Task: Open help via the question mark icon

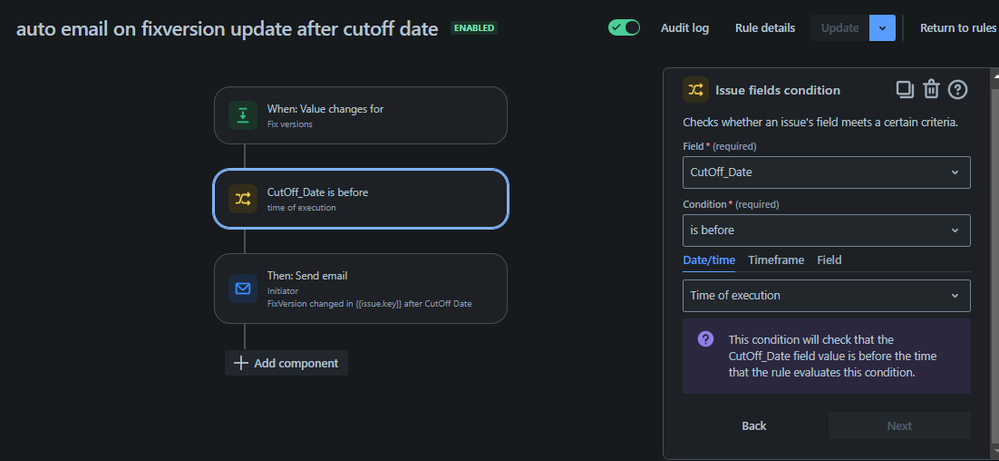Action: click(958, 90)
